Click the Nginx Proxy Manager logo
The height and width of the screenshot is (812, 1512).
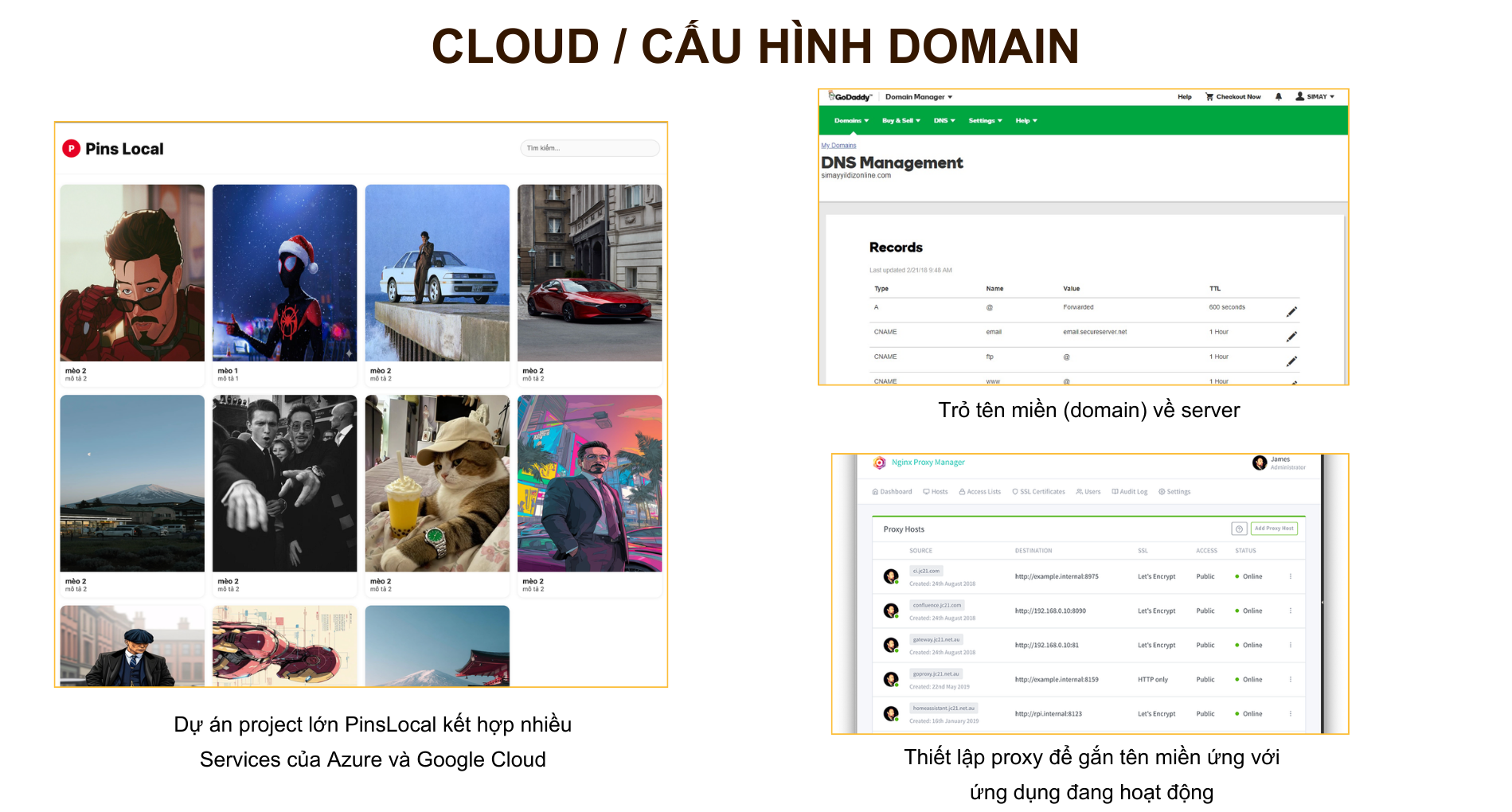(x=880, y=462)
